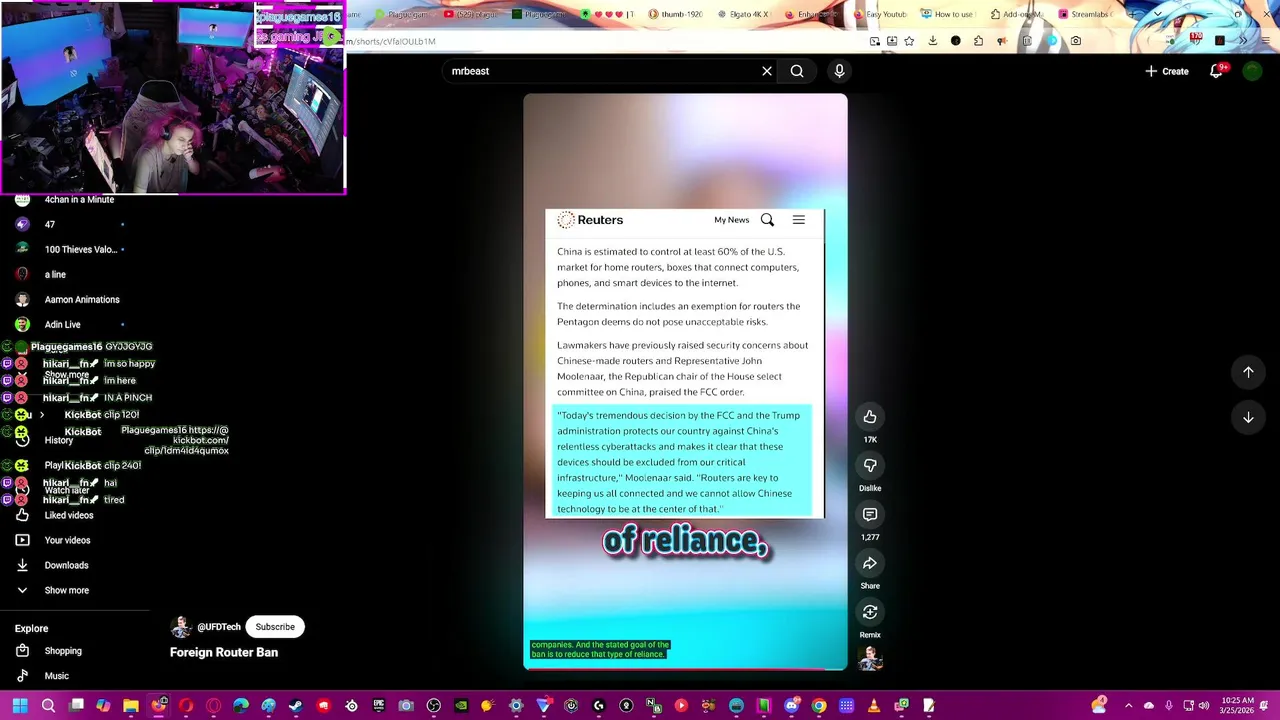Viewport: 1280px width, 720px height.
Task: Switch to the Add-ons browser tab
Action: (1015, 14)
